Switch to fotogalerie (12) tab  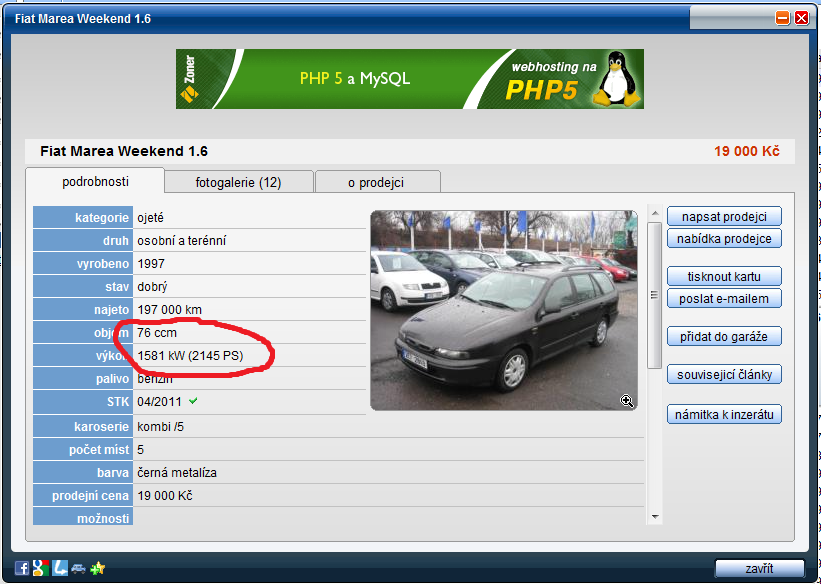click(238, 182)
